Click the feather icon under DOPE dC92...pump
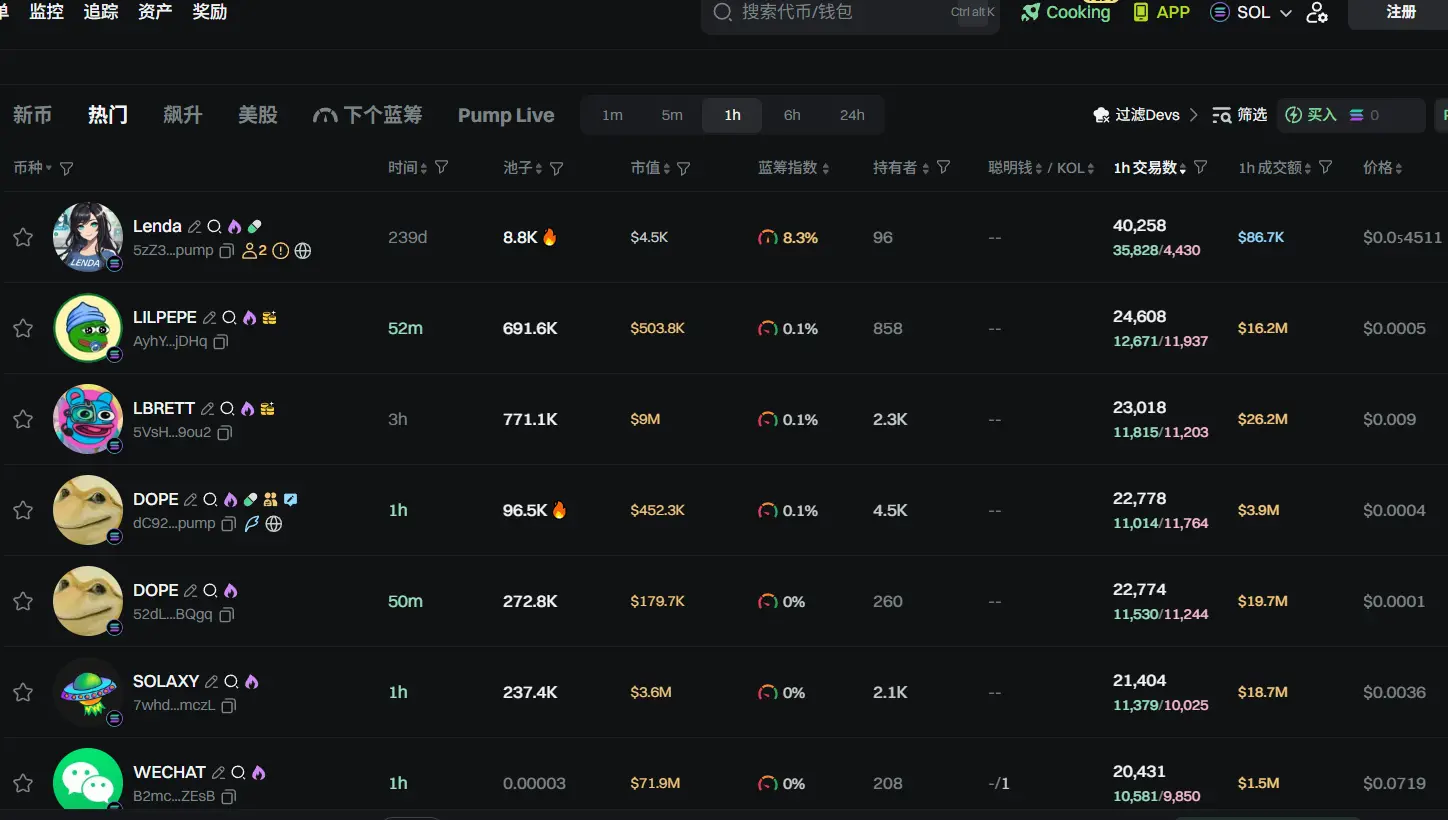 click(x=252, y=524)
